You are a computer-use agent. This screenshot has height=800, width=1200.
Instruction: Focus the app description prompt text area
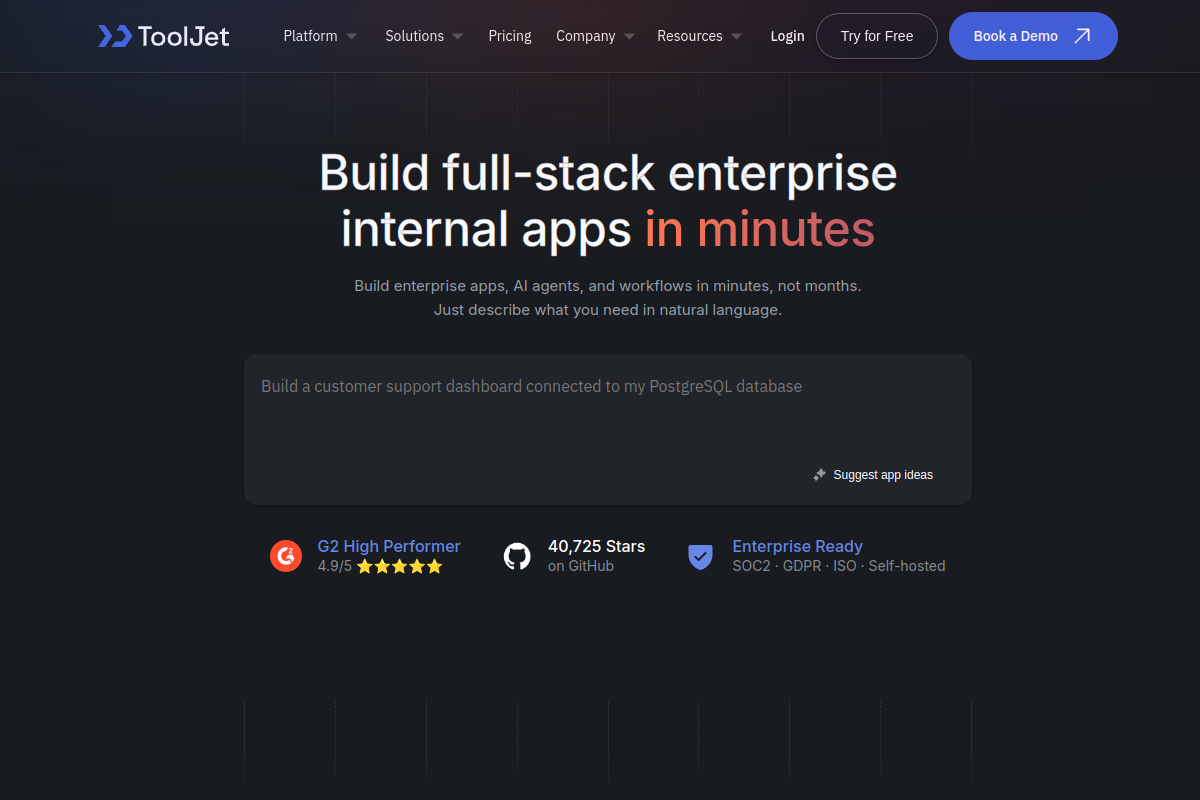[608, 429]
